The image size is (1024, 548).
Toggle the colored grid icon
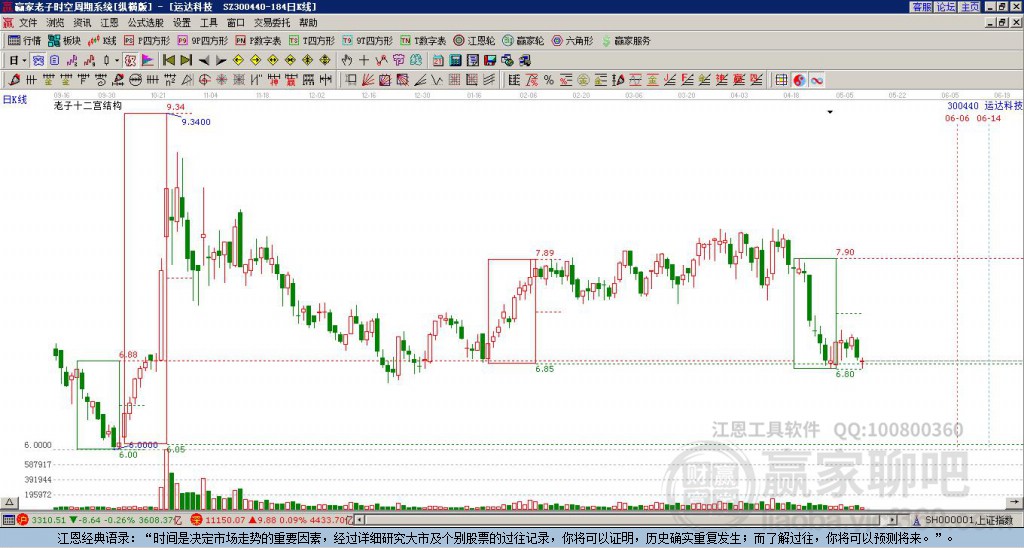[781, 80]
